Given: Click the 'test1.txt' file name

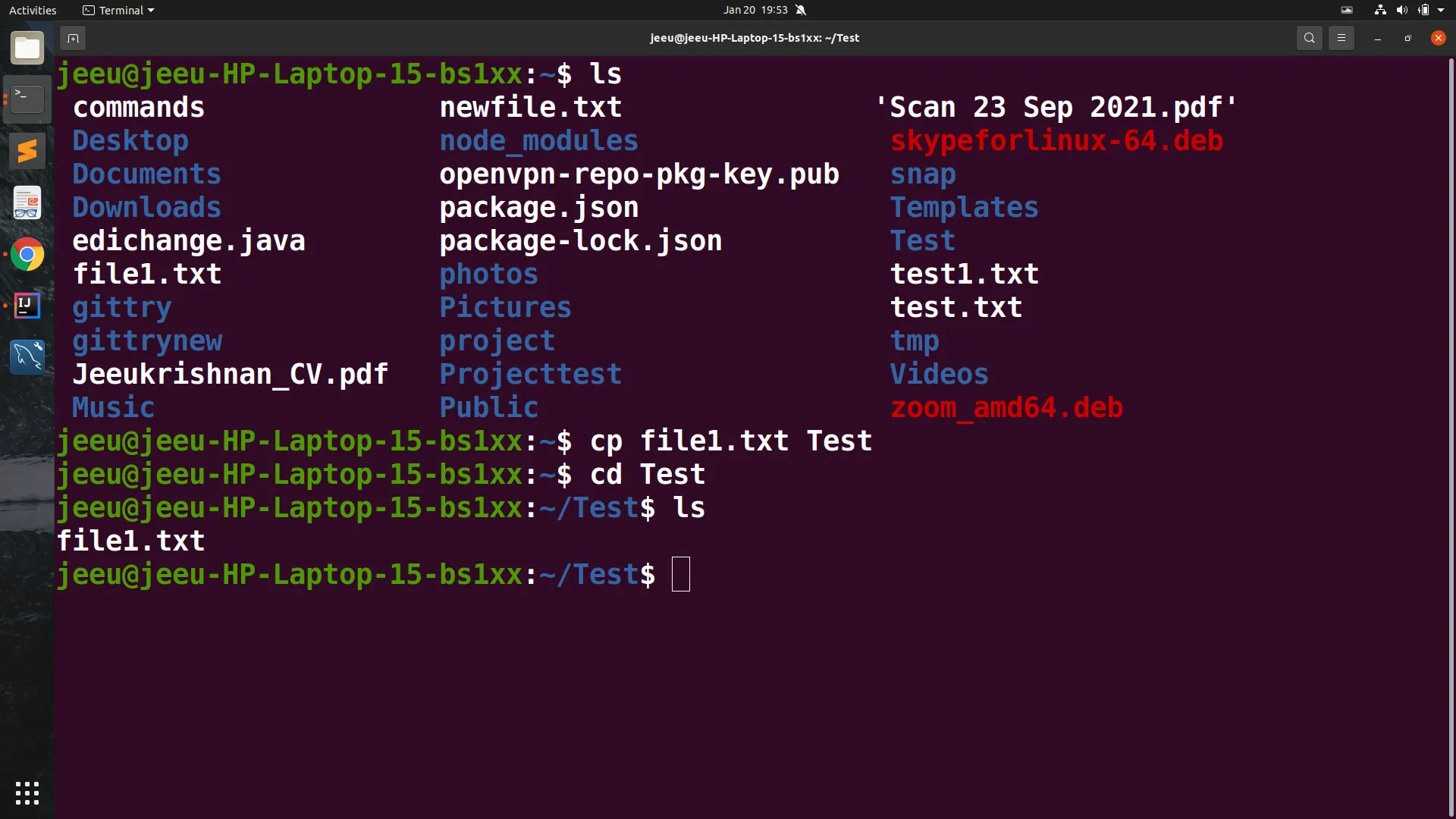Looking at the screenshot, I should (965, 274).
